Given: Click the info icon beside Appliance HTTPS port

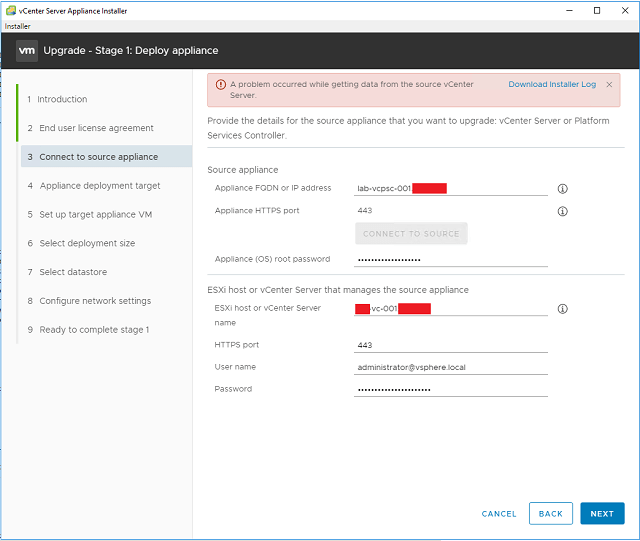Looking at the screenshot, I should click(x=562, y=211).
